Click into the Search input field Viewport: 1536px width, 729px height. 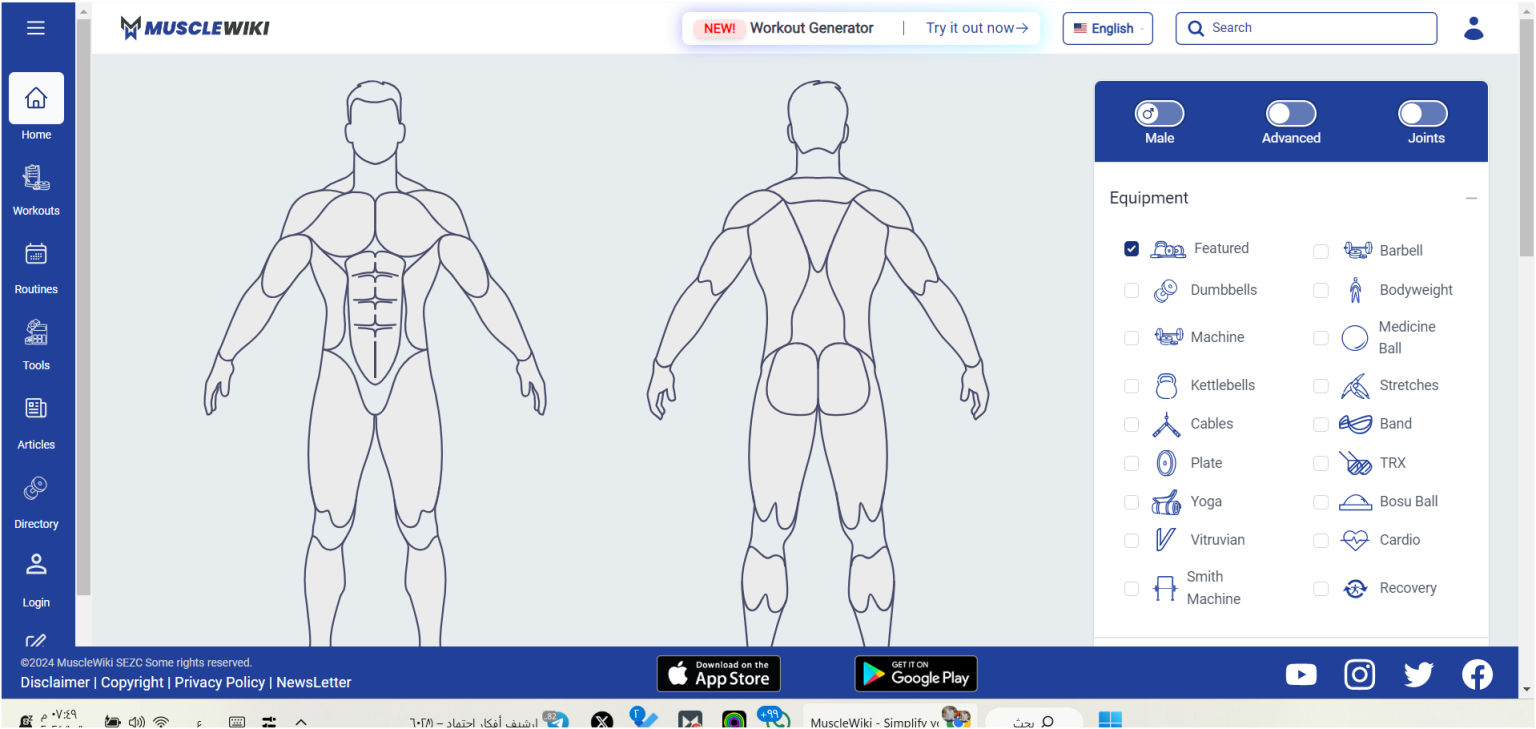1306,28
